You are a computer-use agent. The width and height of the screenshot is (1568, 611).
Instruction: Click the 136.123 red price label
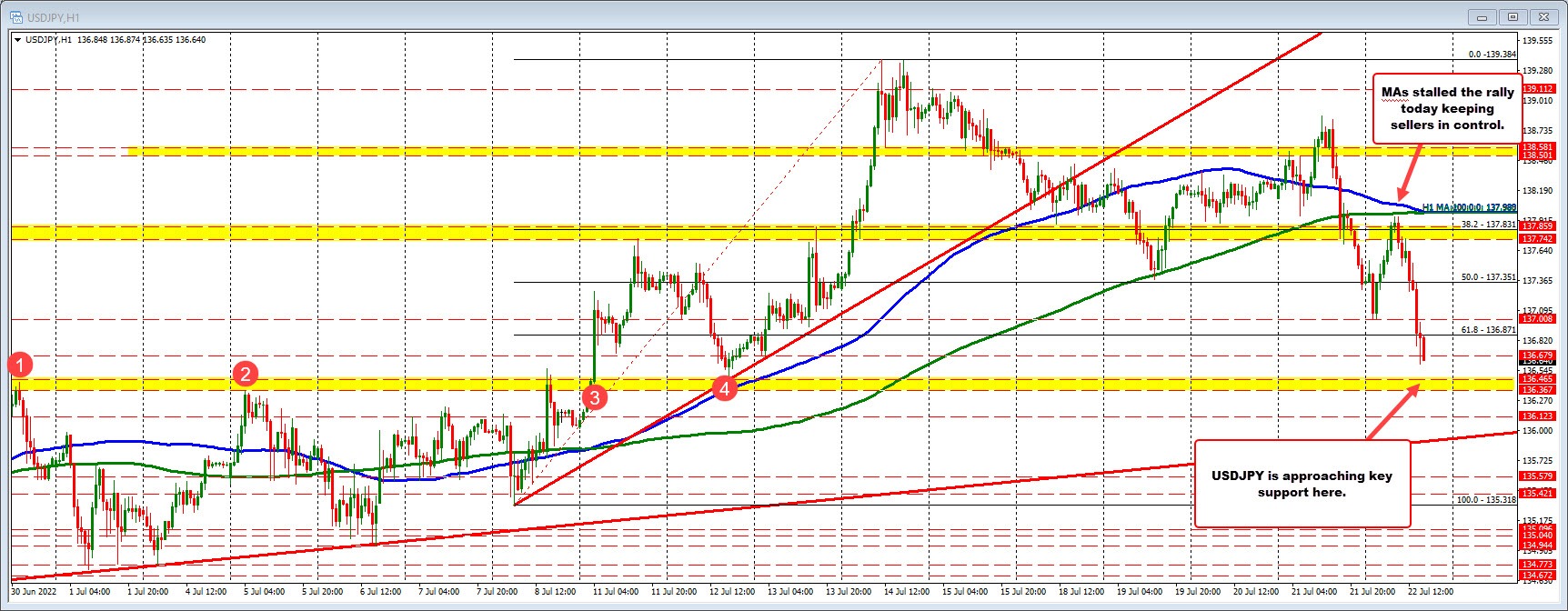click(1539, 416)
